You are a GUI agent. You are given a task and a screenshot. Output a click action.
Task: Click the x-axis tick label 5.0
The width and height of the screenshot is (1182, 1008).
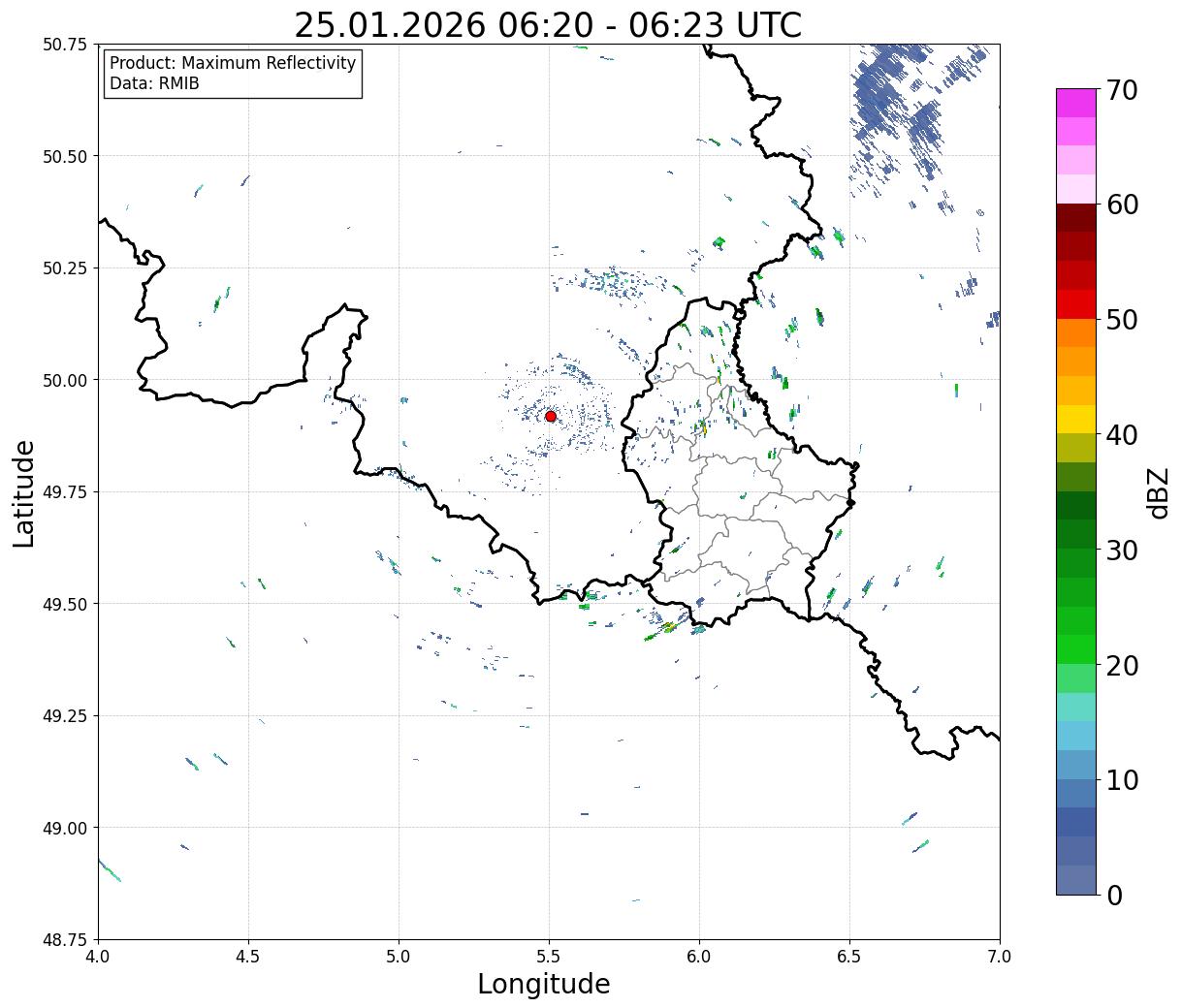pyautogui.click(x=399, y=957)
